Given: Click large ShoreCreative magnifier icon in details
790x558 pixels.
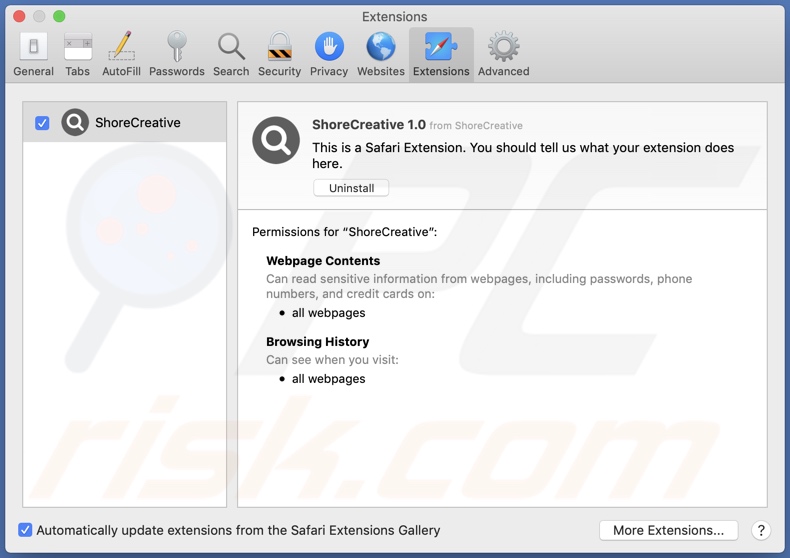Looking at the screenshot, I should (x=276, y=140).
